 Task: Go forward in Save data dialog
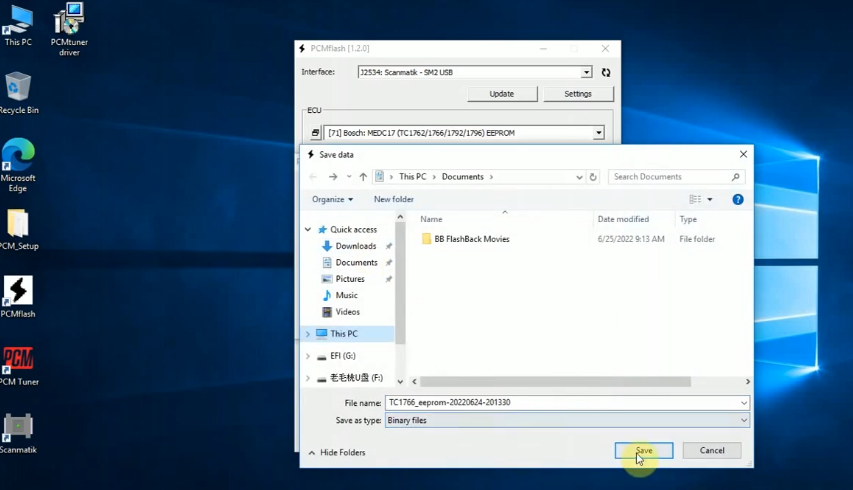(333, 177)
